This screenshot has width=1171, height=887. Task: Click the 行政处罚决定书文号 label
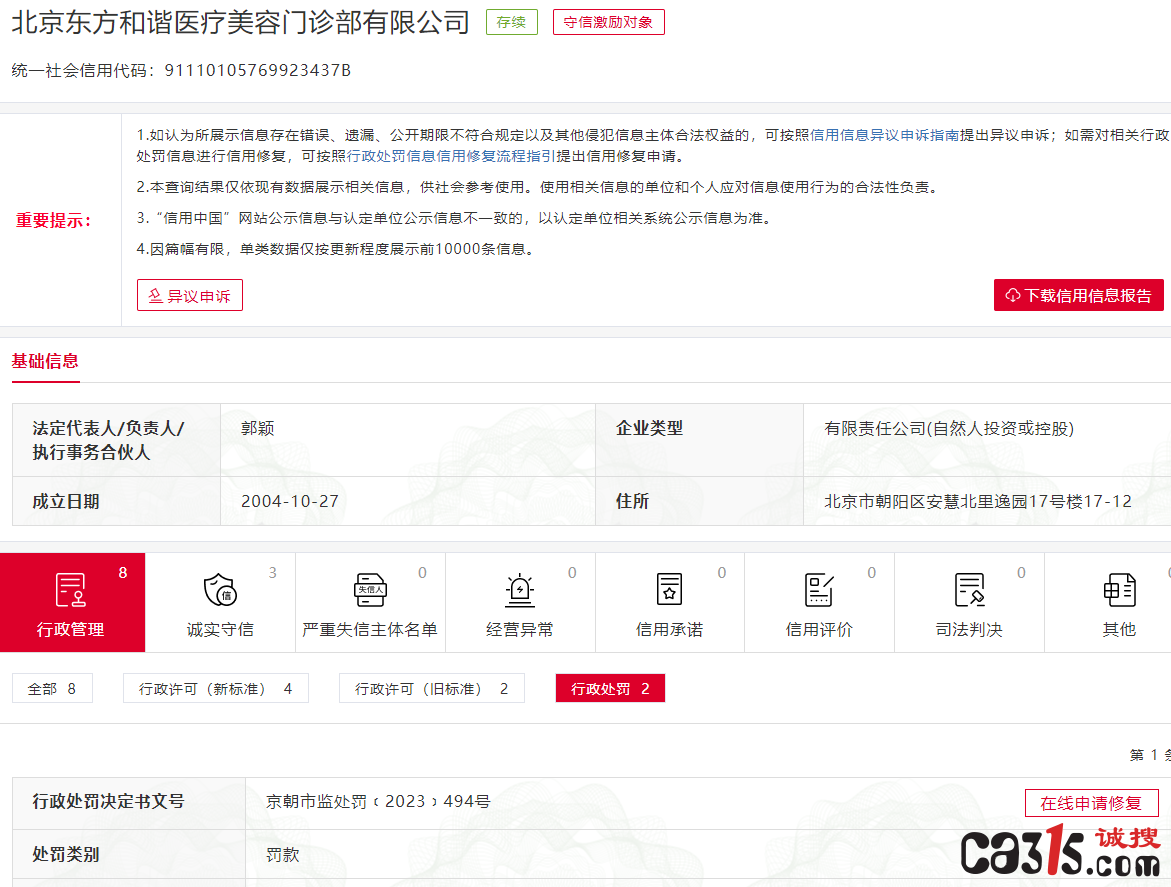tap(108, 801)
